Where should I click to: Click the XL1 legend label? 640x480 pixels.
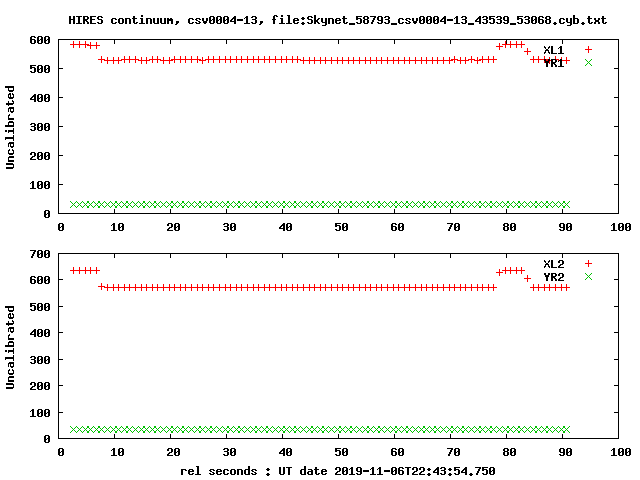(553, 50)
